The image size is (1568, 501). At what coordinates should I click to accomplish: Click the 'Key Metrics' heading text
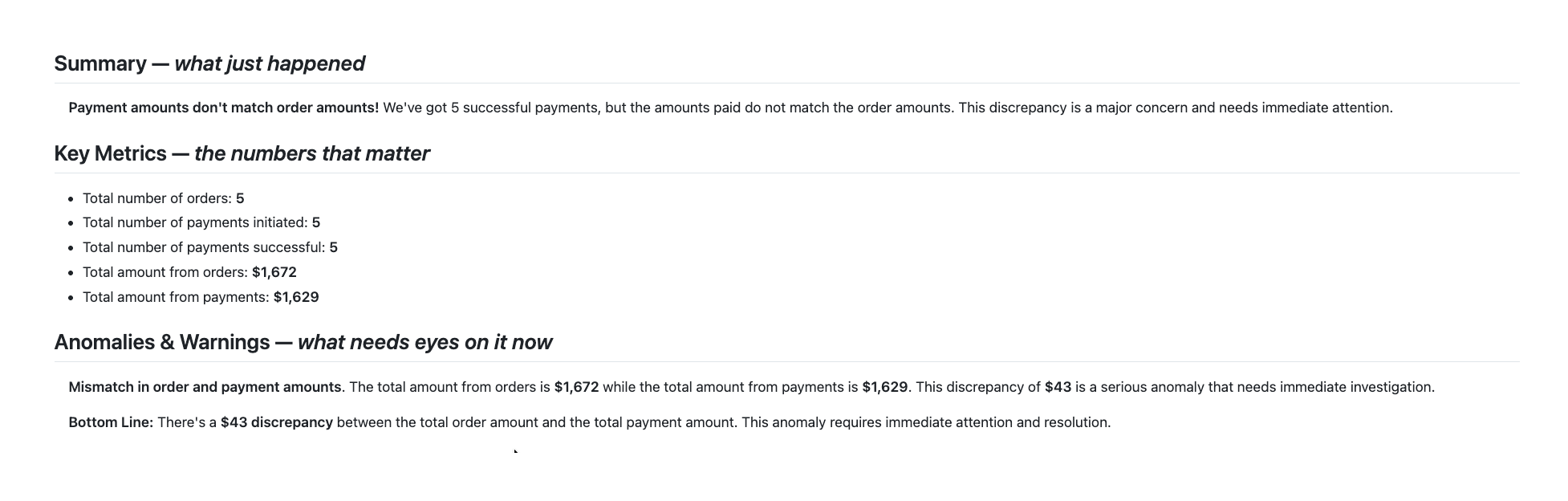click(x=110, y=153)
